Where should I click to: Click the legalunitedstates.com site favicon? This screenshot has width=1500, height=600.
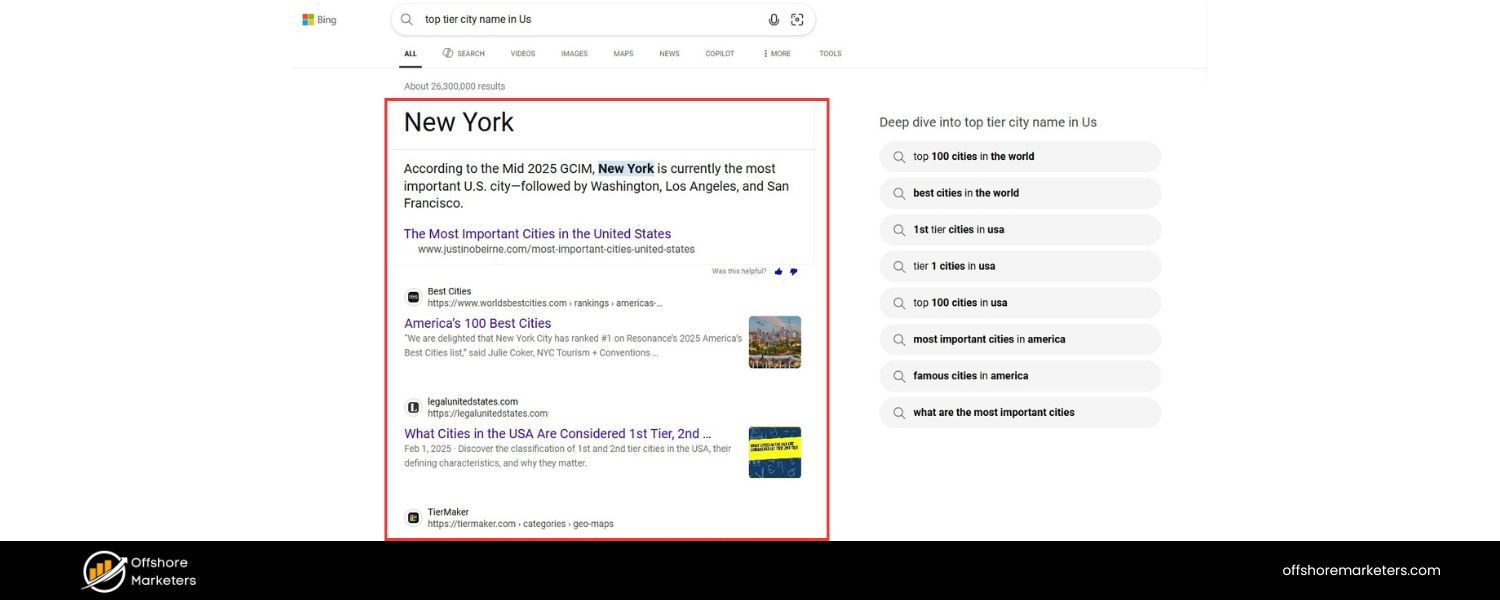(x=413, y=406)
